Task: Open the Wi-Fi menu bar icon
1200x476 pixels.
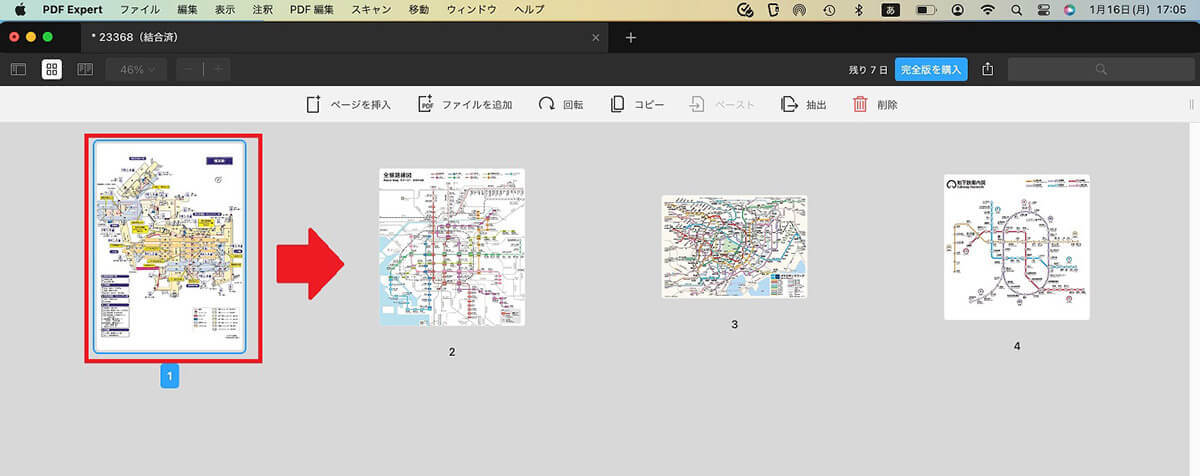Action: [989, 9]
